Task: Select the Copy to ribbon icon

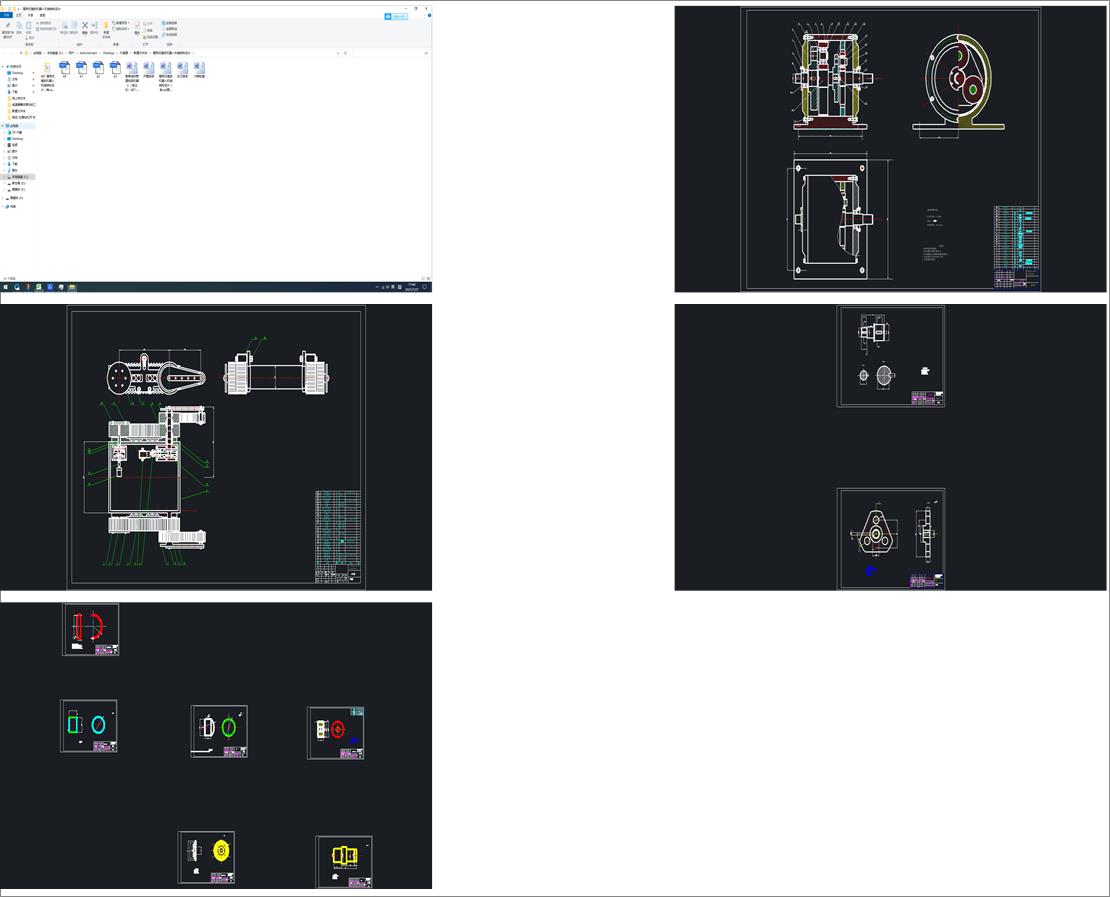Action: (74, 27)
